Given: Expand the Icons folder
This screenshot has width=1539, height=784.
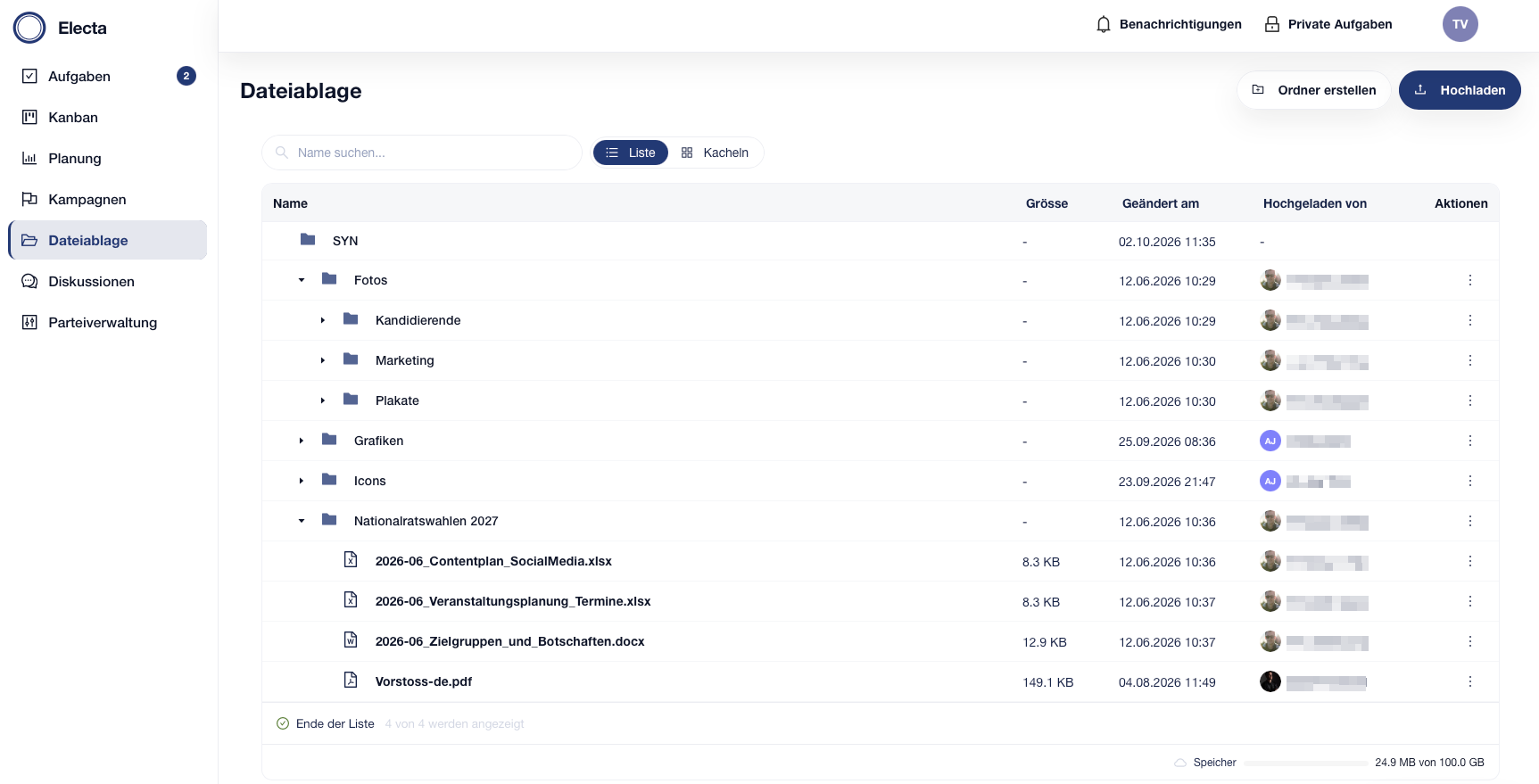Looking at the screenshot, I should tap(302, 481).
